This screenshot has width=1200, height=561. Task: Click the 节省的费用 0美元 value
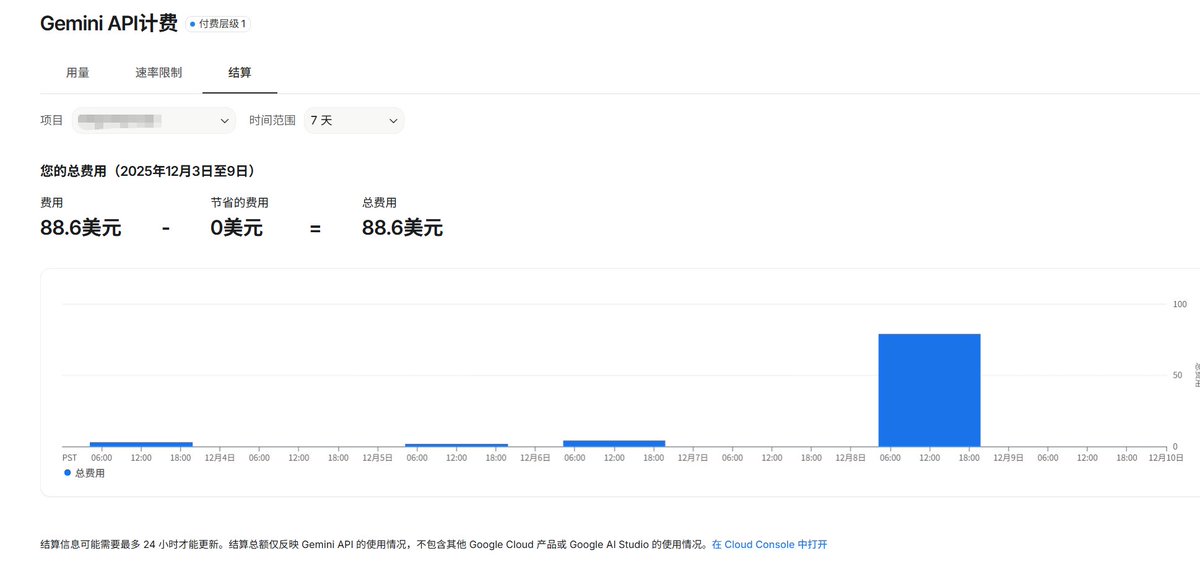236,228
